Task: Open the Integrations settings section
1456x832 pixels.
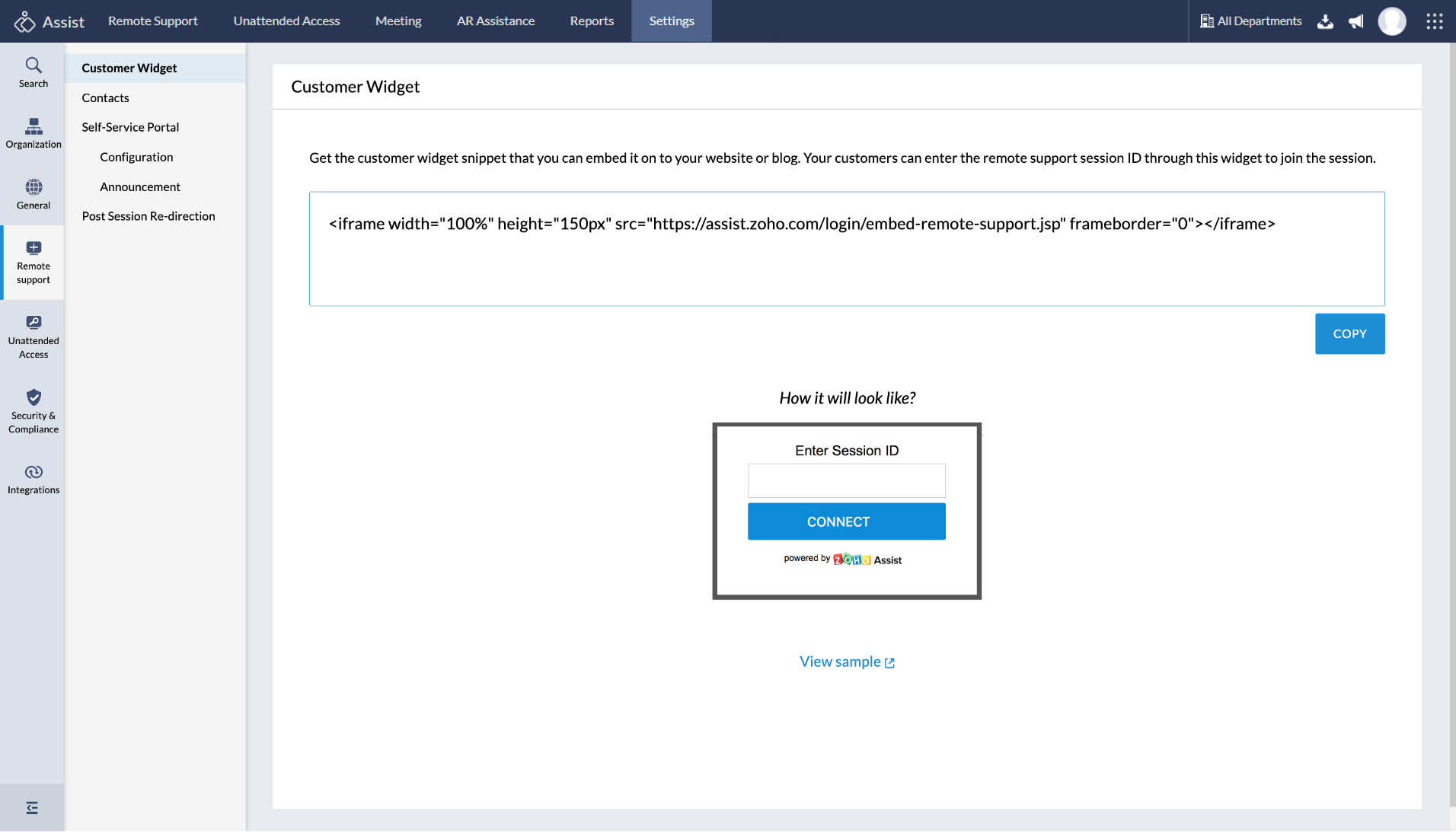Action: click(33, 479)
